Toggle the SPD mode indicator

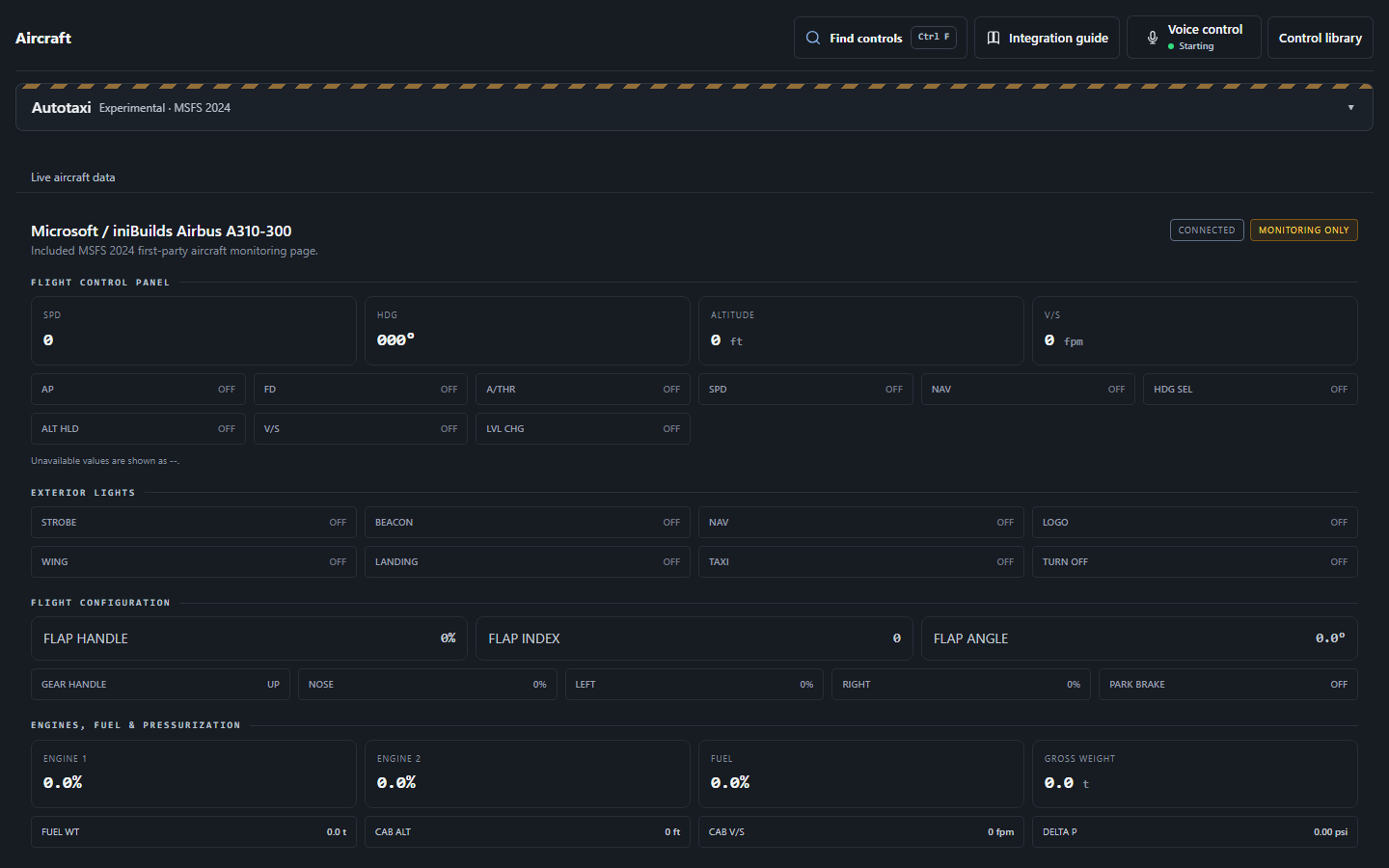tap(805, 390)
